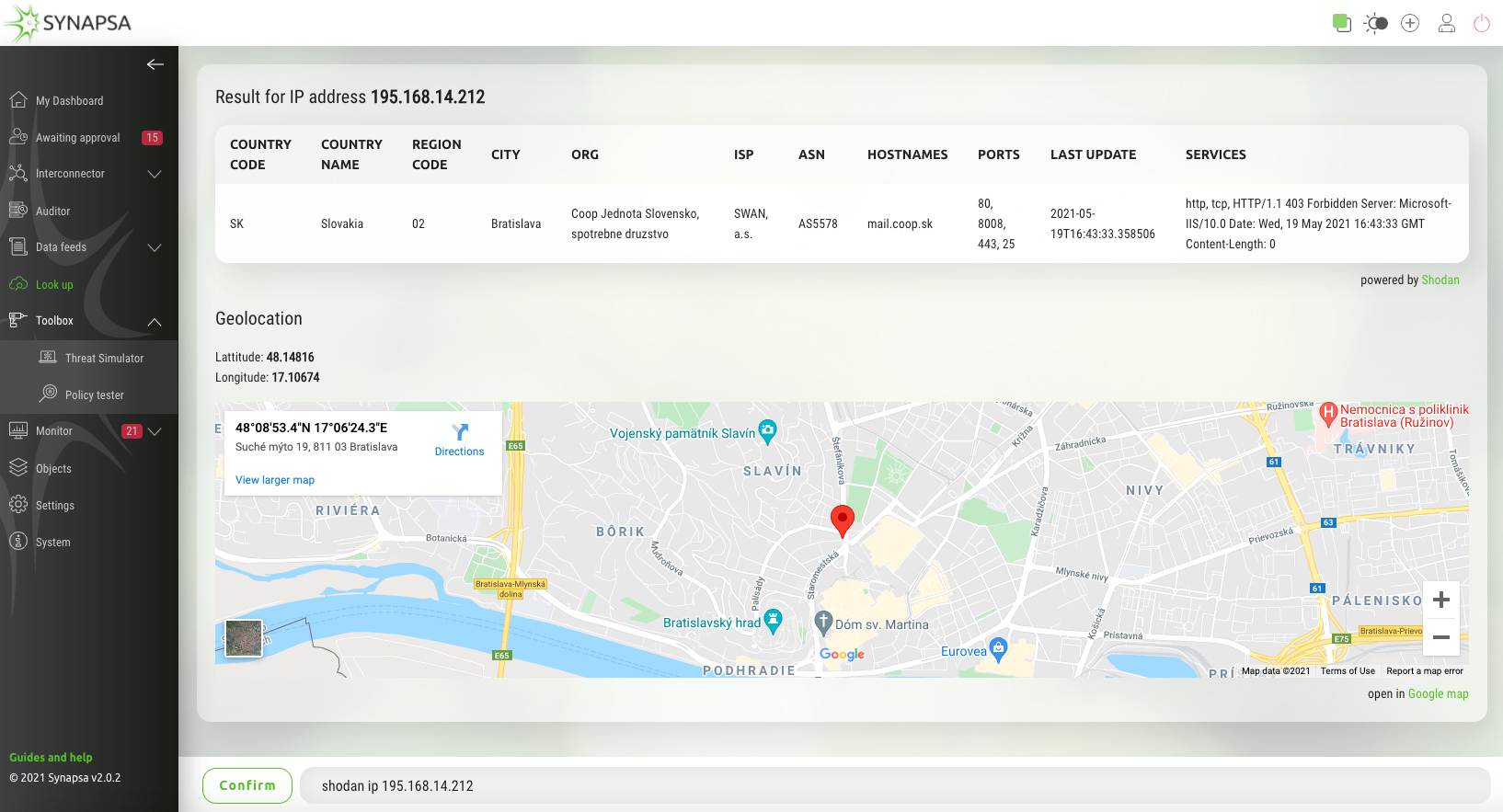Click the Vojenský pamätník Slavín marker

point(768,430)
